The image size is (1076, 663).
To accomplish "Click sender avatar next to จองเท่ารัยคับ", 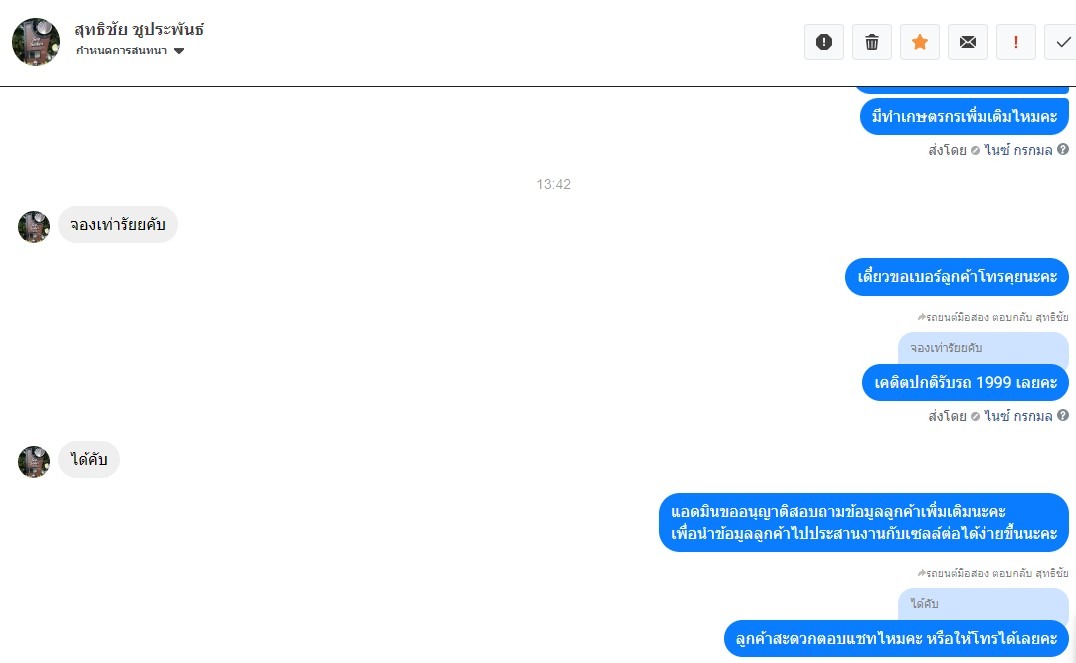I will coord(34,226).
